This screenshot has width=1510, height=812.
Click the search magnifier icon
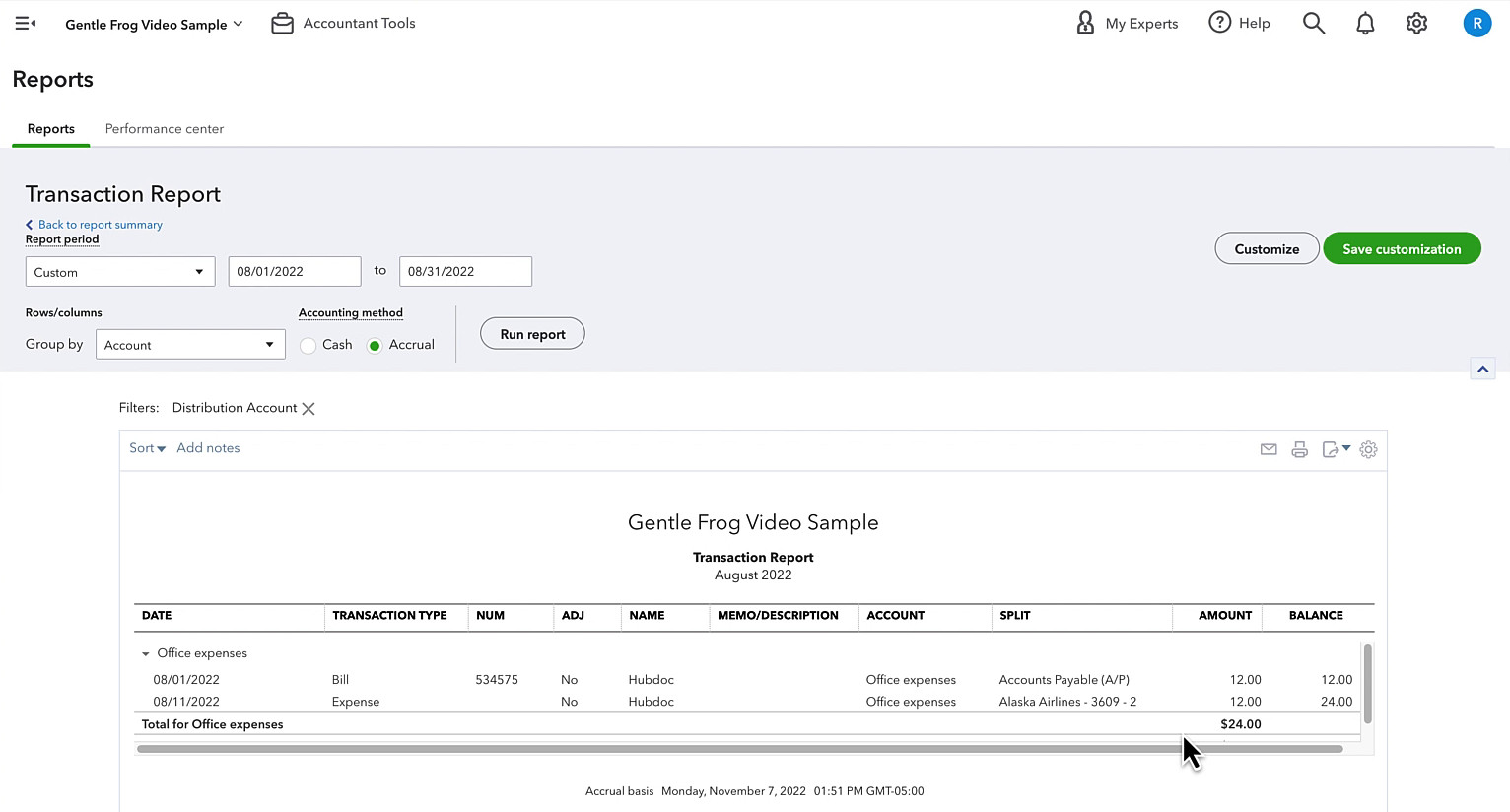(1313, 23)
